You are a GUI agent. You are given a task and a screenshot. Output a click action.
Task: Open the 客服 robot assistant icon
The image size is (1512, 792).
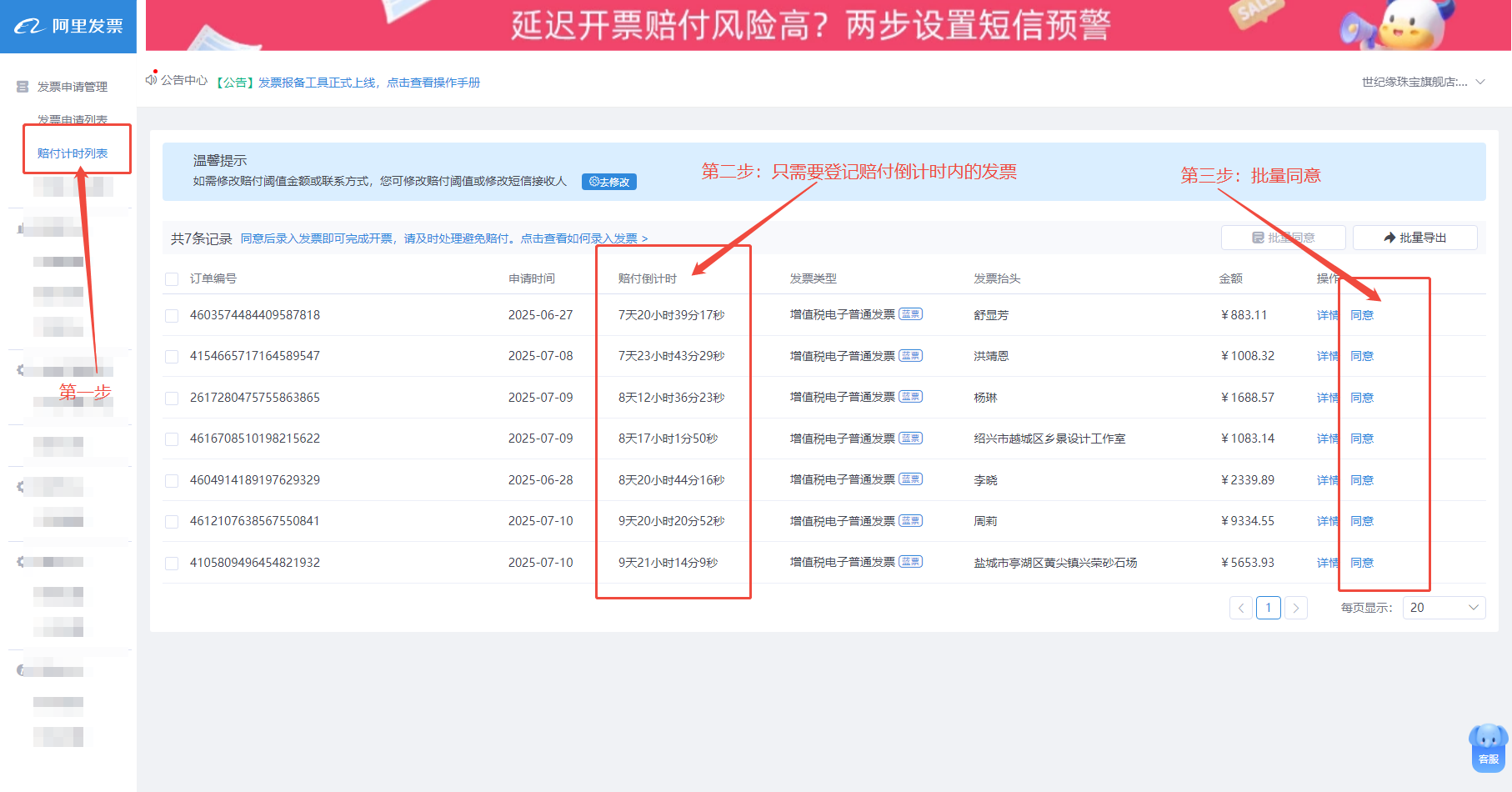[x=1488, y=745]
